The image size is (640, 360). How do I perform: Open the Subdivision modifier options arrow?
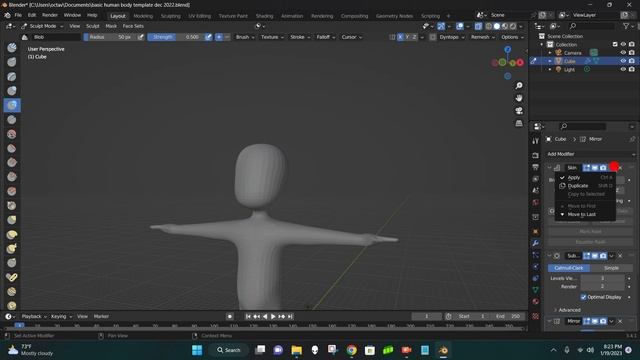[x=611, y=256]
